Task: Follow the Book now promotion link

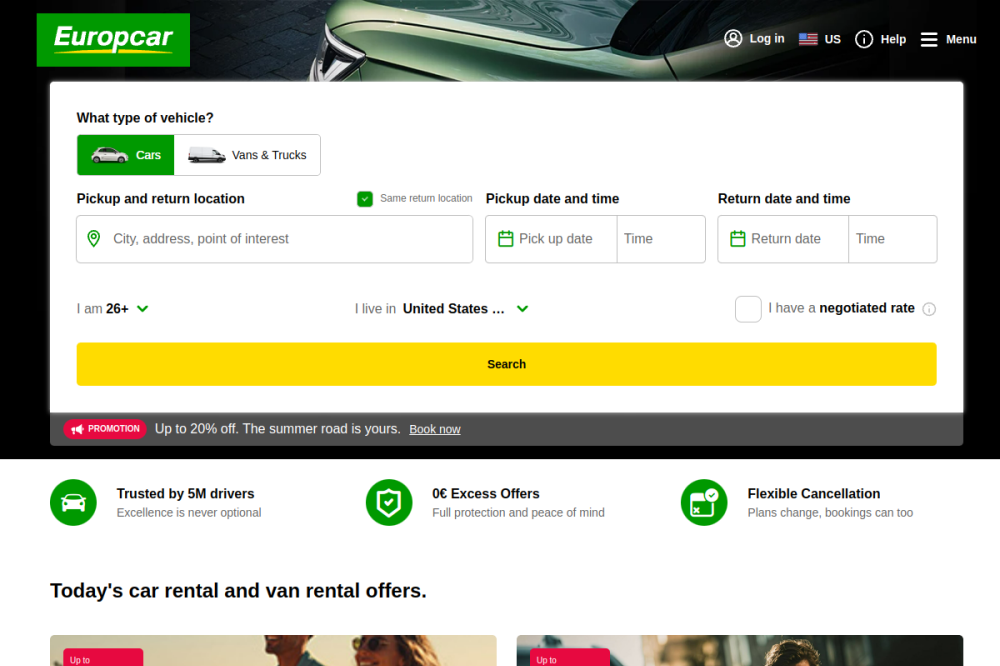Action: pos(435,429)
